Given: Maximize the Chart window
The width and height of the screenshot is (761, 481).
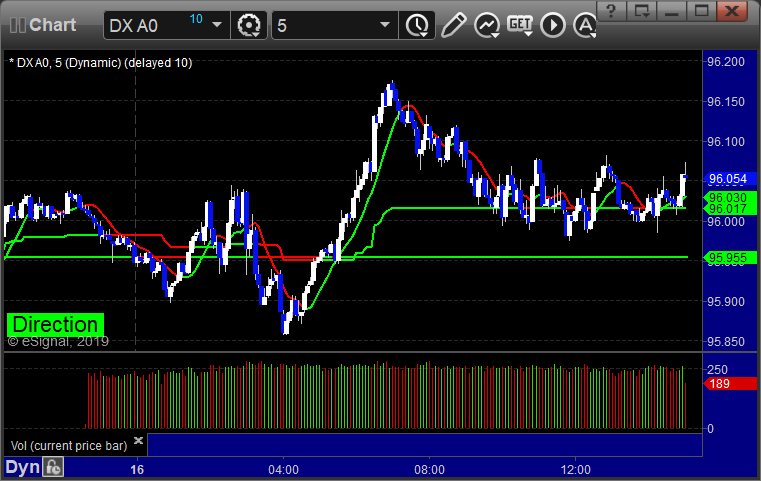Looking at the screenshot, I should pyautogui.click(x=701, y=11).
